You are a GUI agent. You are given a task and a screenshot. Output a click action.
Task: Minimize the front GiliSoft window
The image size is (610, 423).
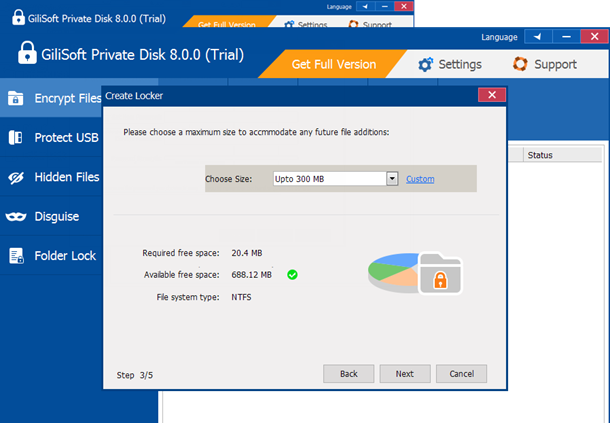(x=566, y=37)
